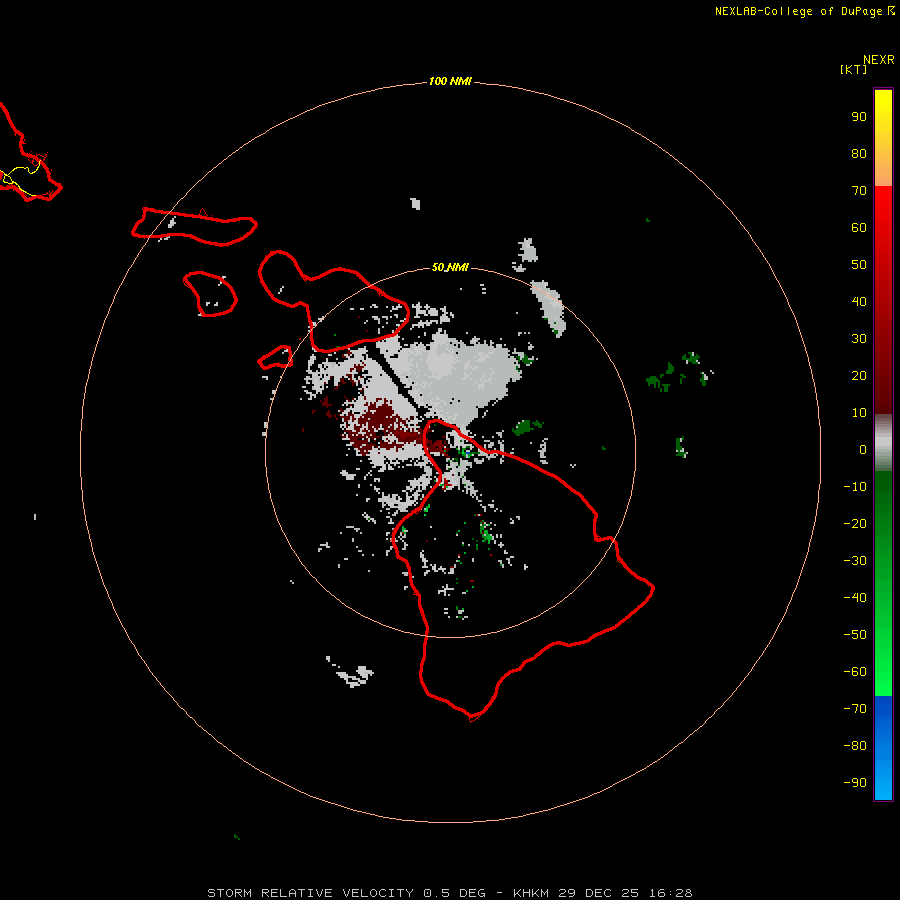This screenshot has width=900, height=900.
Task: Click the 60 value on velocity scale
Action: point(859,227)
